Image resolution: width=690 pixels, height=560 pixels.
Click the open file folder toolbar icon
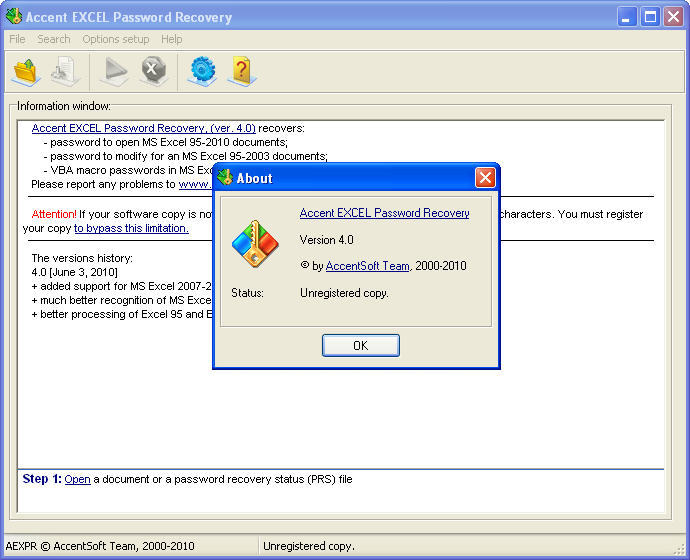[x=26, y=72]
